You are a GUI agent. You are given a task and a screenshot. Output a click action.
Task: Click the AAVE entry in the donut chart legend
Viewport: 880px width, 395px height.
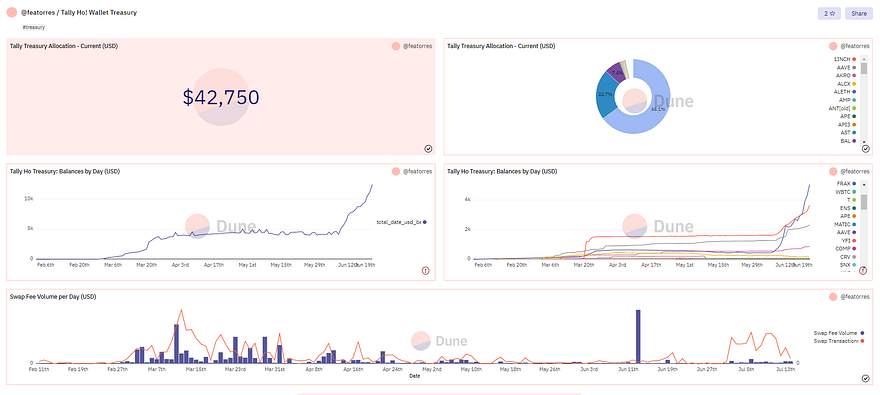click(x=846, y=67)
